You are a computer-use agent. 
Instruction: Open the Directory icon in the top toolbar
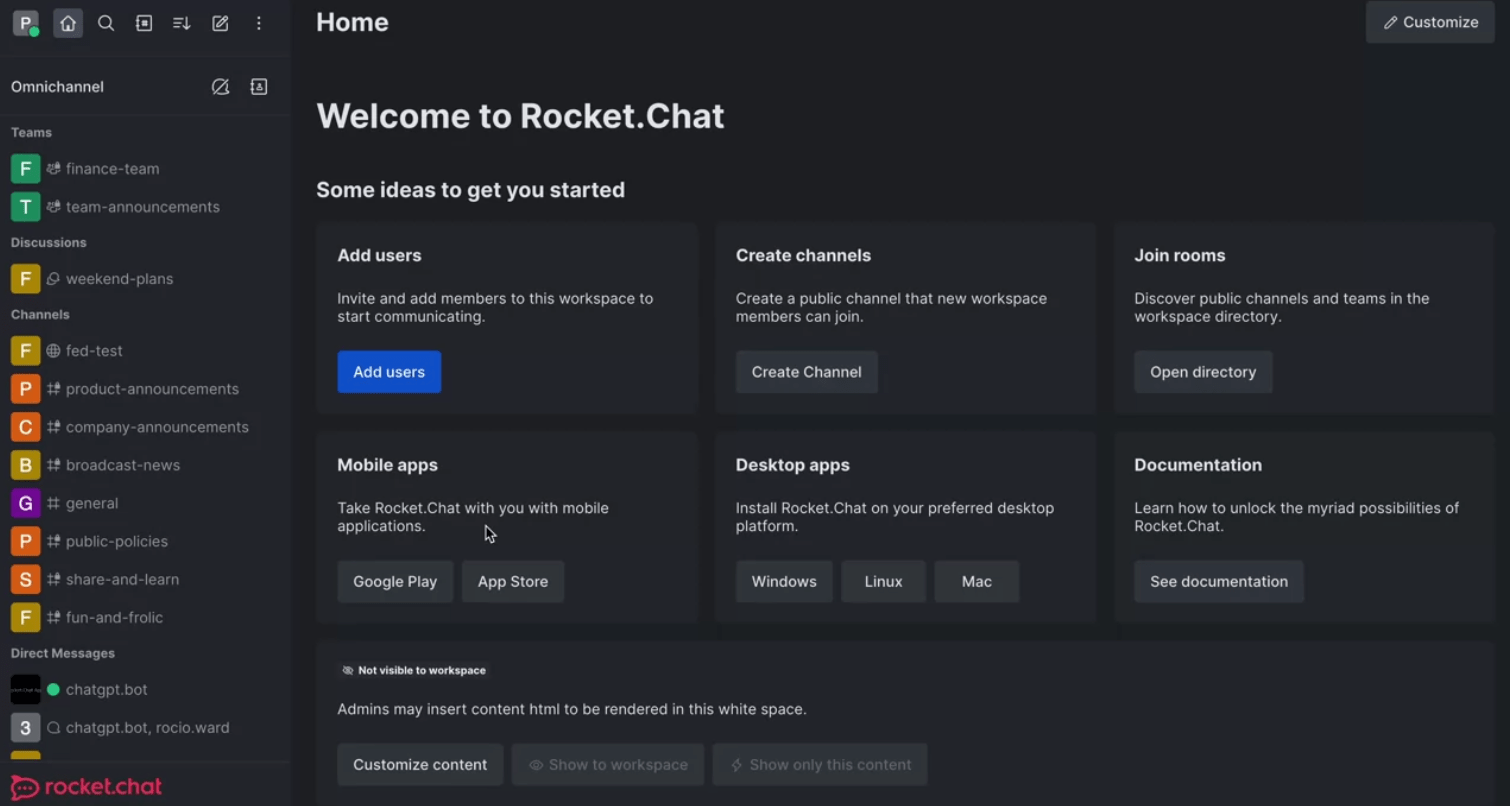(x=143, y=23)
